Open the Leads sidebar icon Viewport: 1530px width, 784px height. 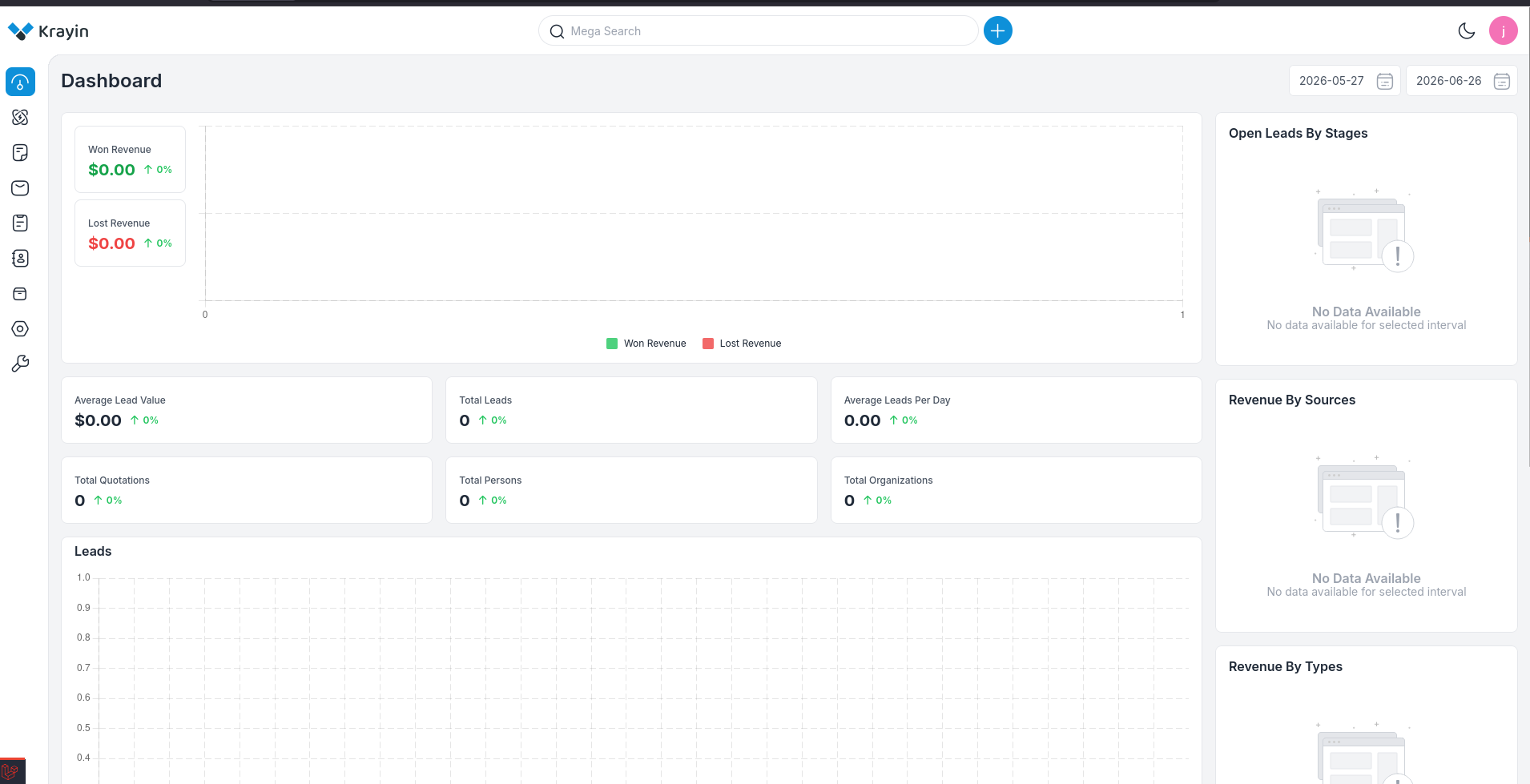pyautogui.click(x=20, y=117)
